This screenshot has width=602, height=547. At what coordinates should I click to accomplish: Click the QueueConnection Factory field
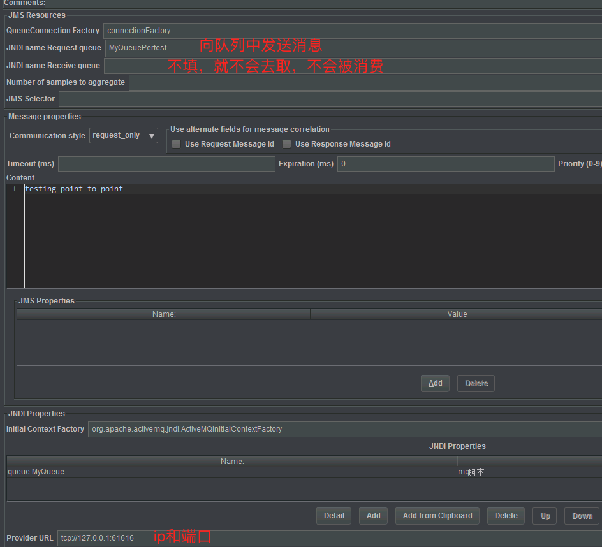(350, 30)
